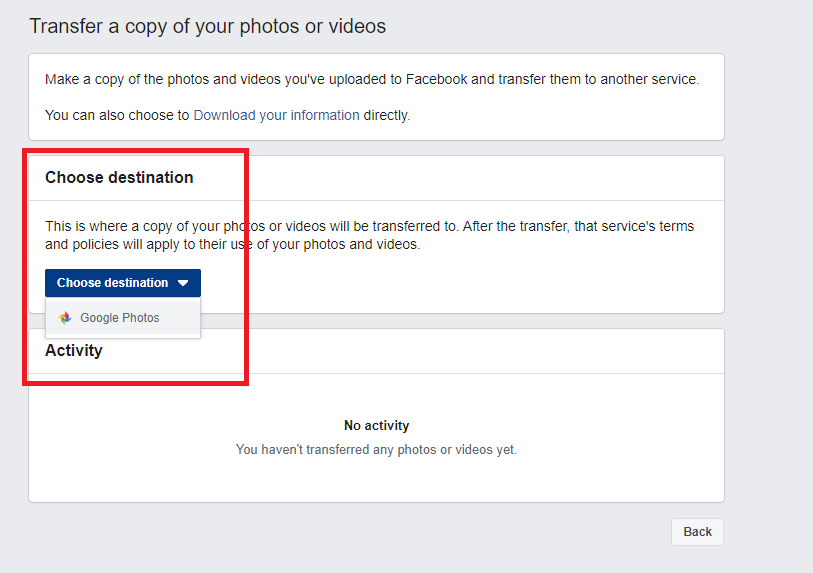Click the word directly after the link

pyautogui.click(x=387, y=115)
